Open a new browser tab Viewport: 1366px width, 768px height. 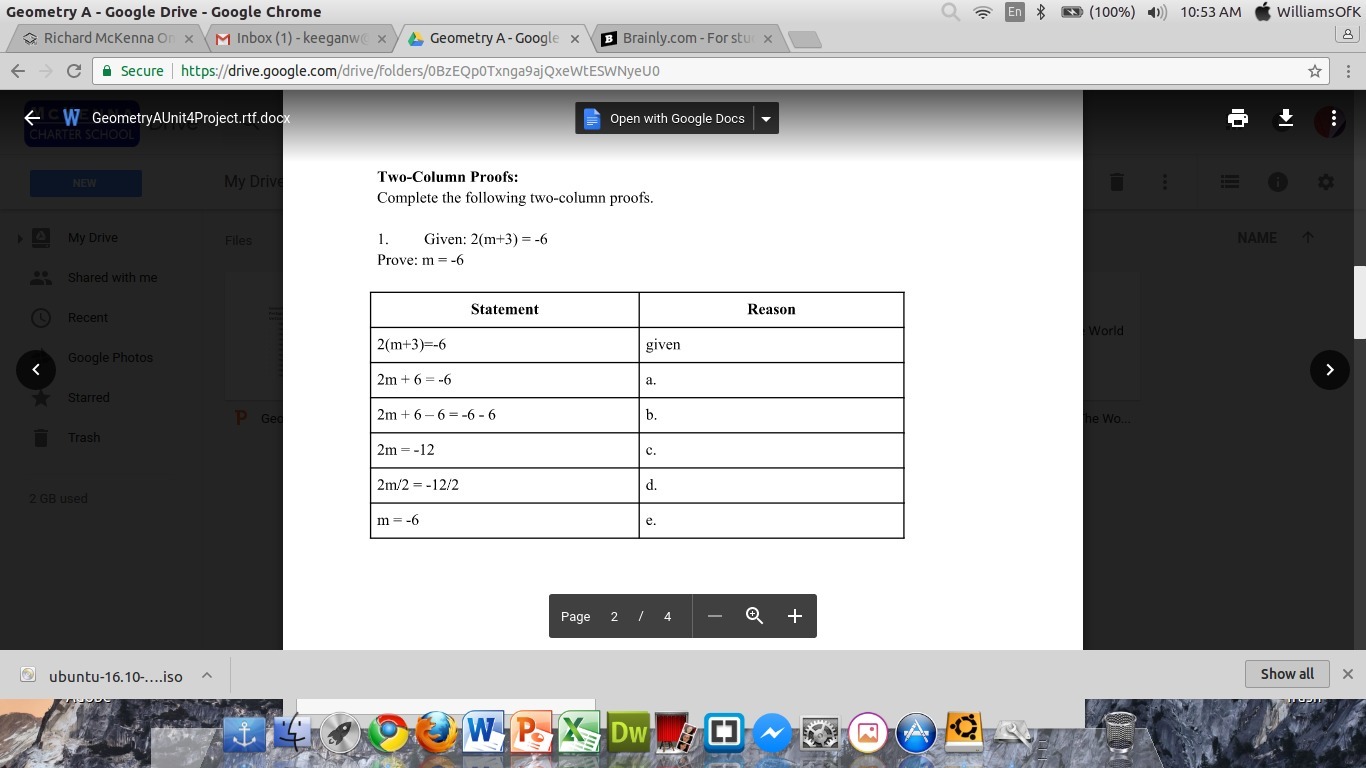(x=805, y=39)
